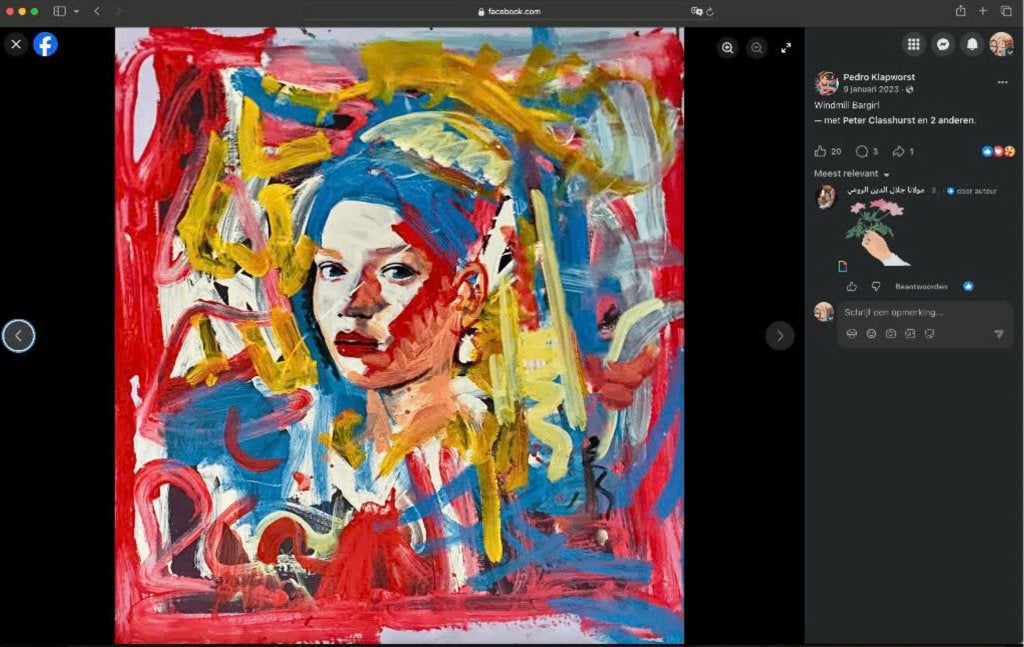Viewport: 1024px width, 647px height.
Task: Click the painting image
Action: click(400, 336)
